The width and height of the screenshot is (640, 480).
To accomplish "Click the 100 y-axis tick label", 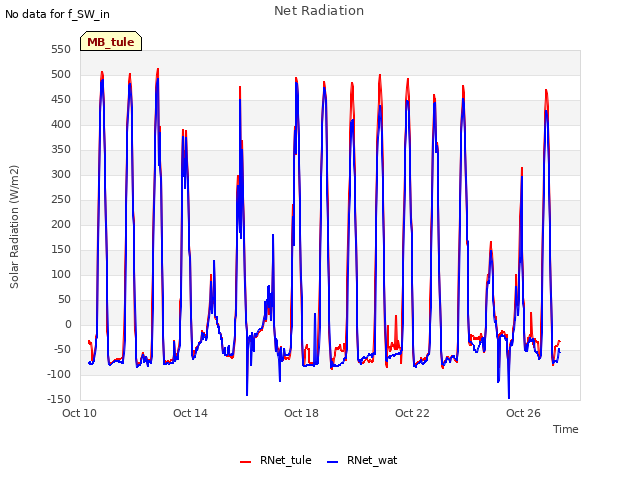I will click(x=61, y=274).
